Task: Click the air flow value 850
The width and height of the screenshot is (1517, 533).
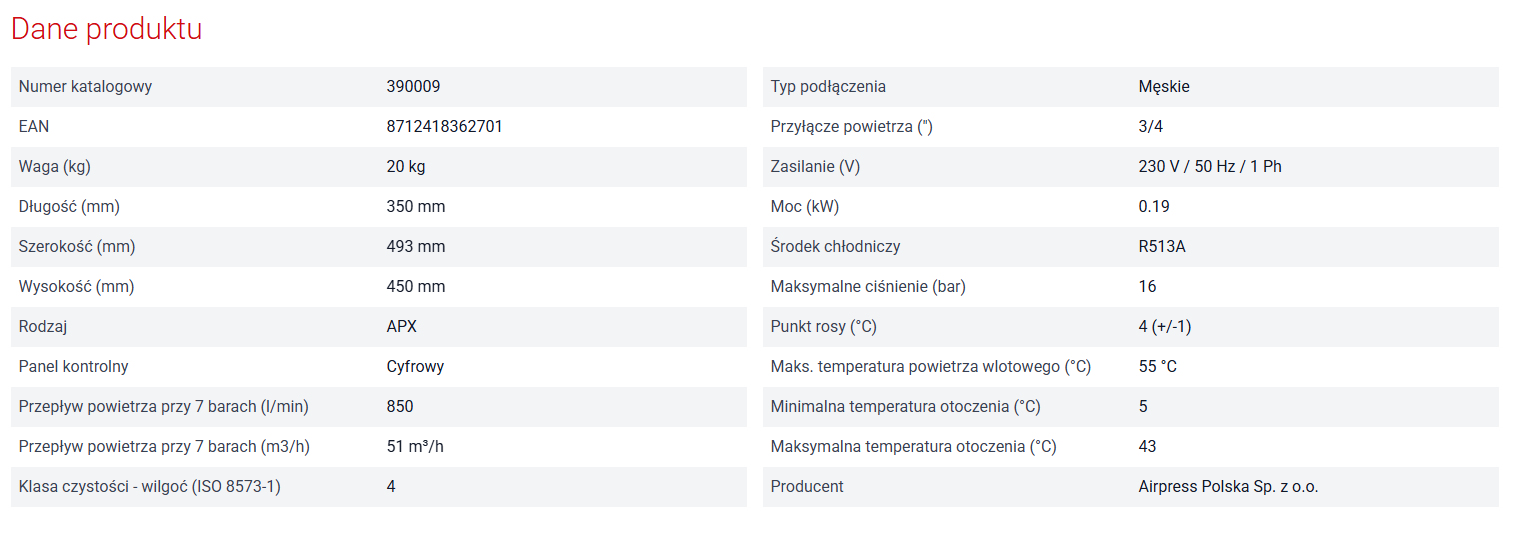Action: point(399,407)
